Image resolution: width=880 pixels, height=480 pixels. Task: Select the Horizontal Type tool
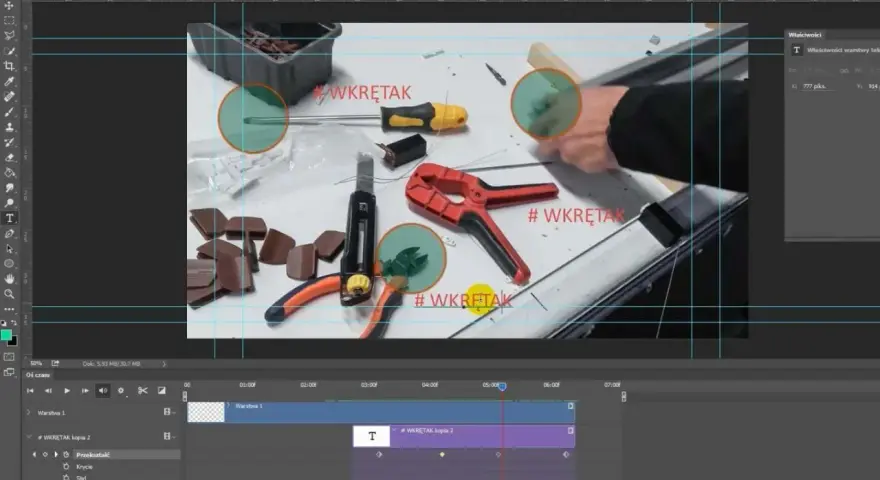pos(9,218)
